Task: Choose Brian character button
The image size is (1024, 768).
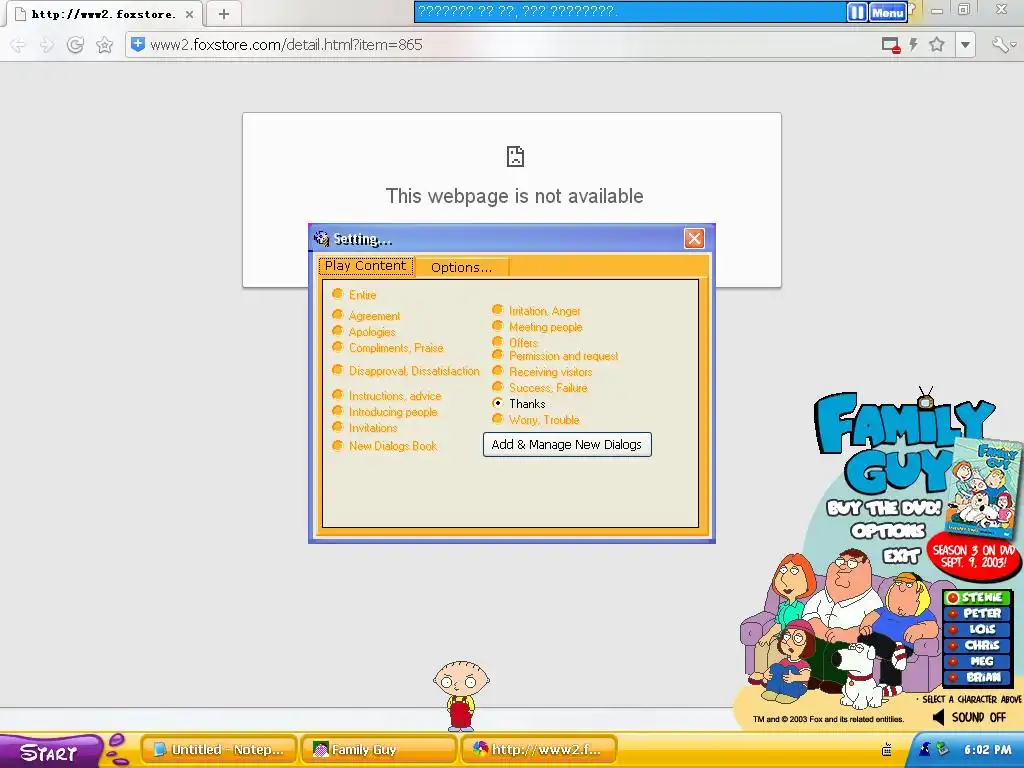Action: click(976, 677)
